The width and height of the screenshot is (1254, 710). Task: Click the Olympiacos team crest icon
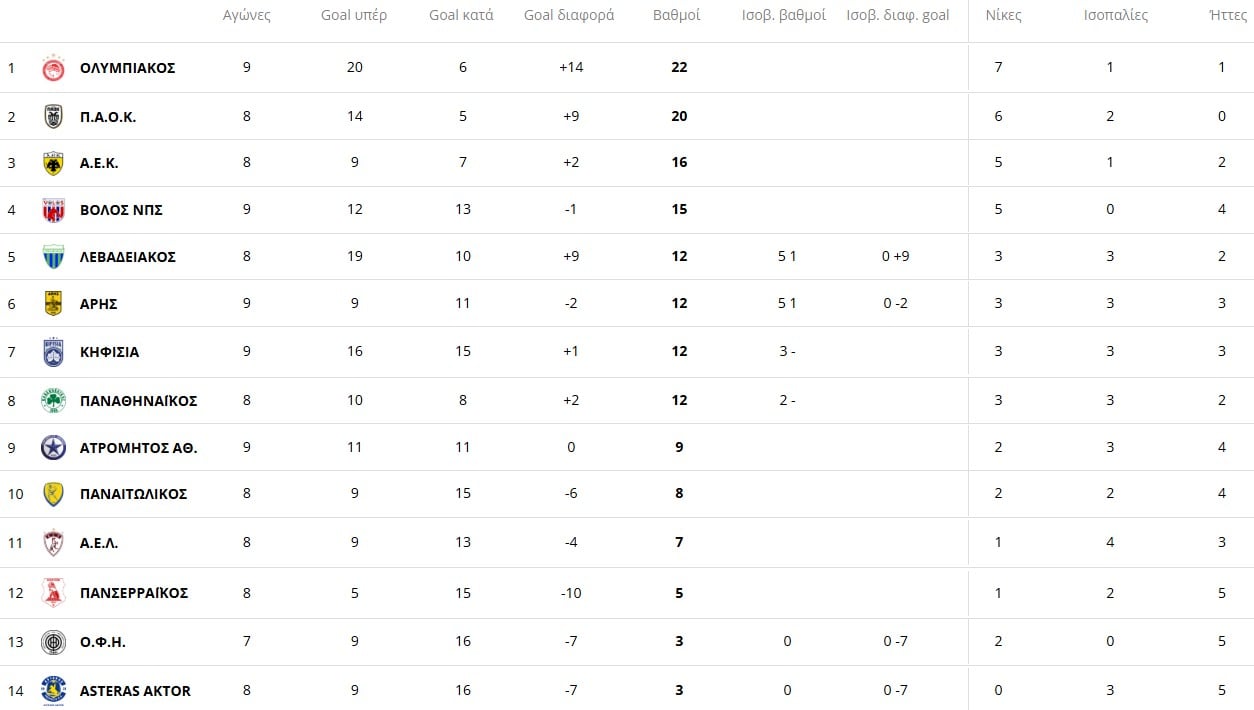coord(53,68)
